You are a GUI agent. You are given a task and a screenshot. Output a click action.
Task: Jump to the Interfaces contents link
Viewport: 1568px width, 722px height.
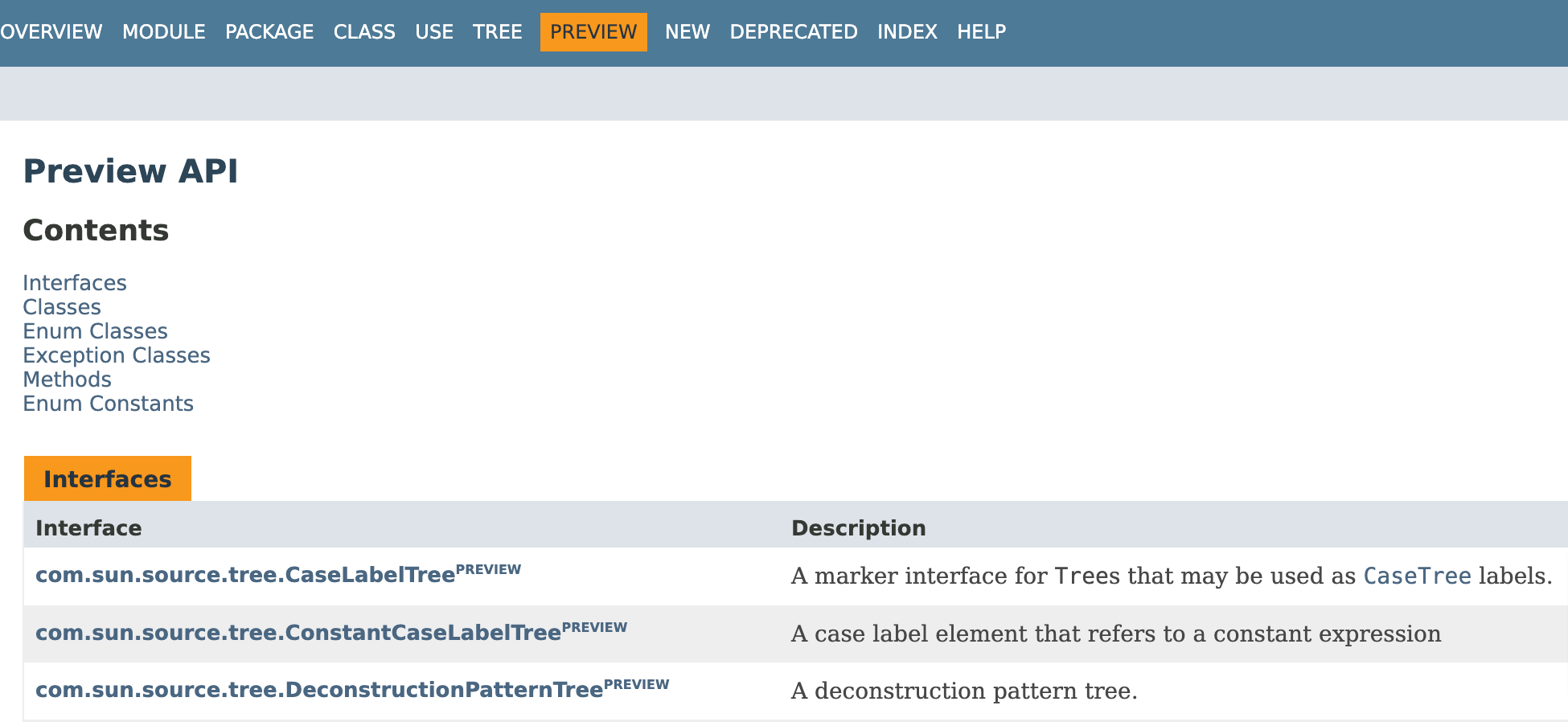click(x=75, y=283)
